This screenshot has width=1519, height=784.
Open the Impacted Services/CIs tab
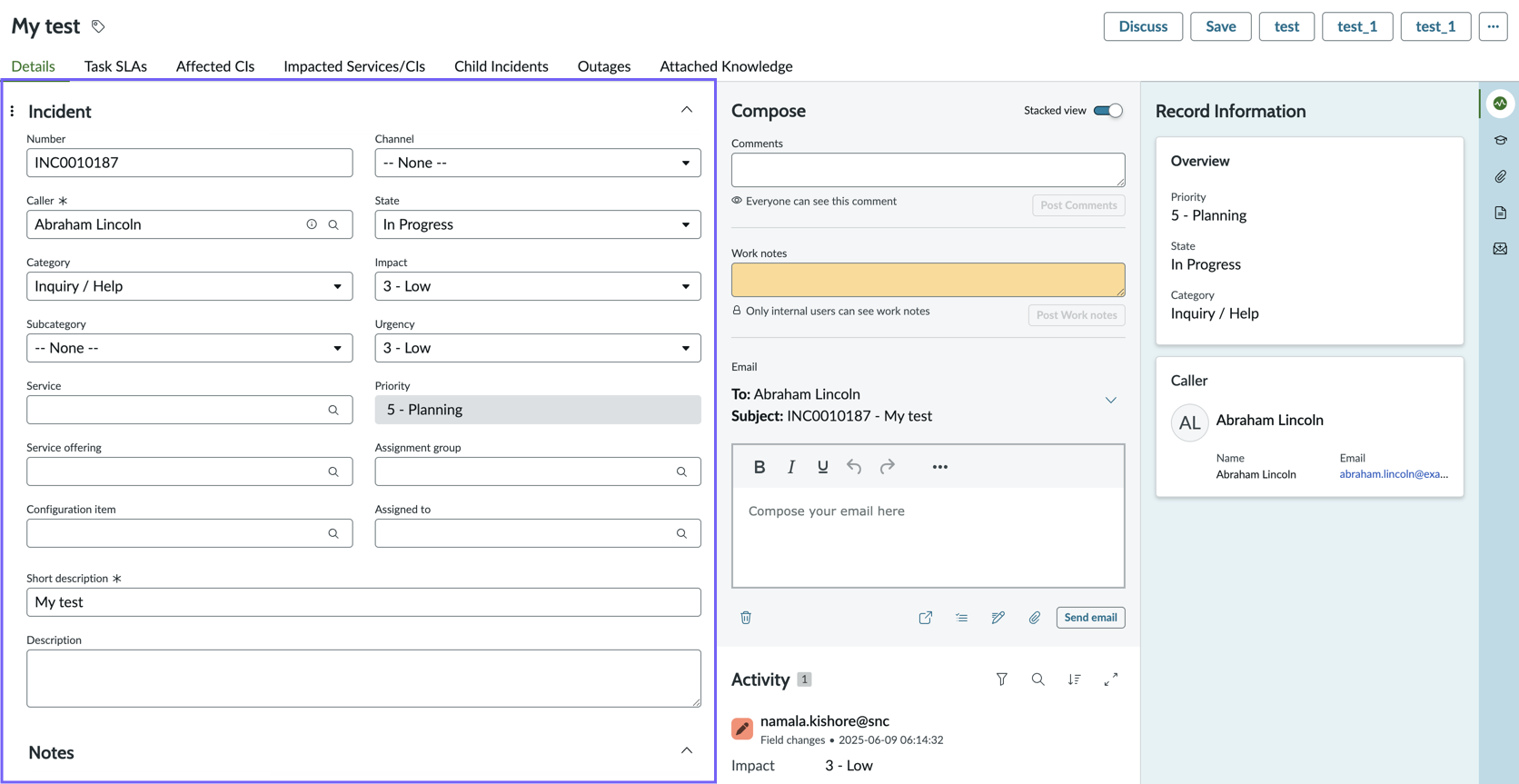click(x=354, y=66)
